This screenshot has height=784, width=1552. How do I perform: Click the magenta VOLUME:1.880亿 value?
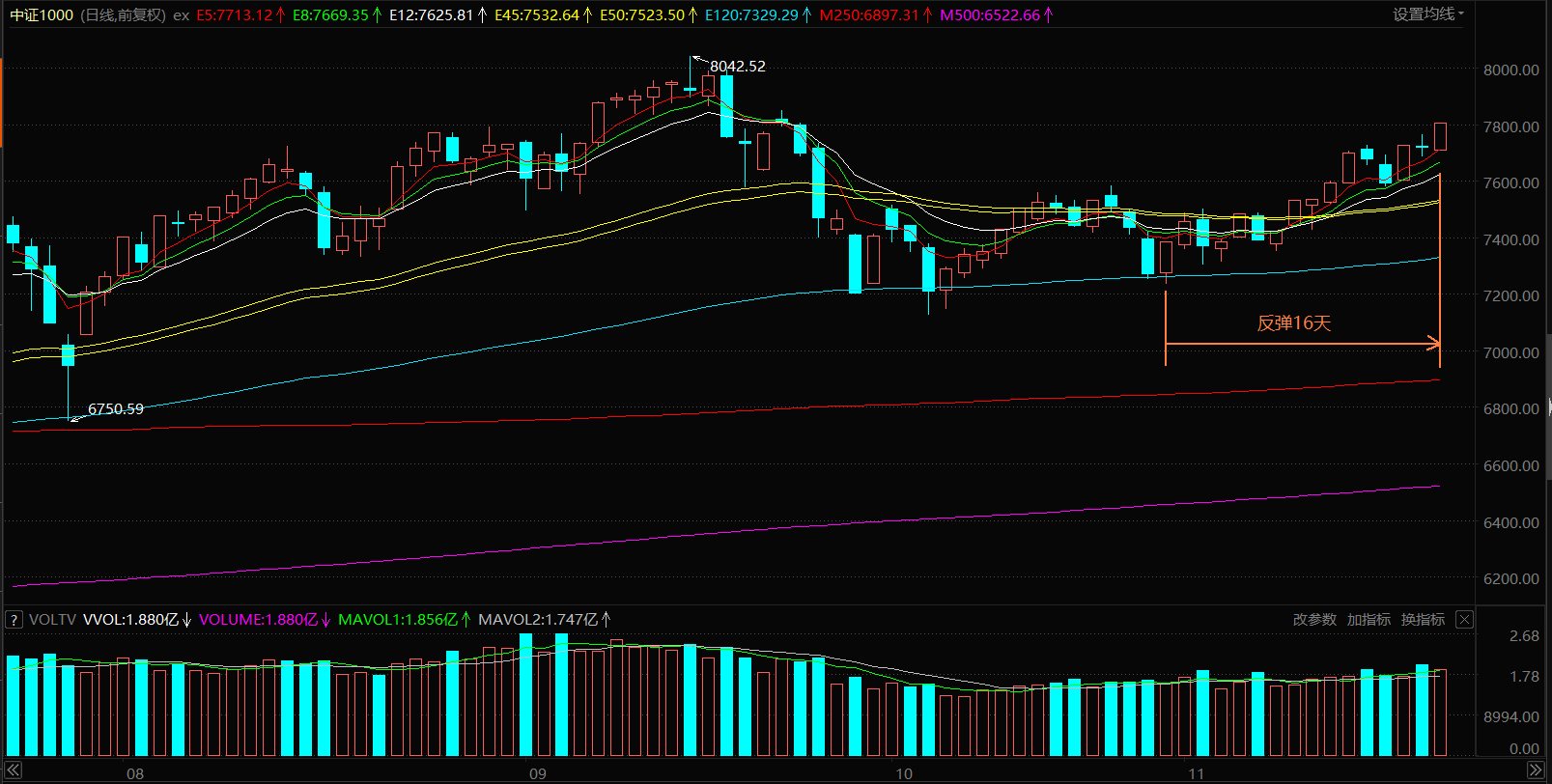click(x=258, y=620)
